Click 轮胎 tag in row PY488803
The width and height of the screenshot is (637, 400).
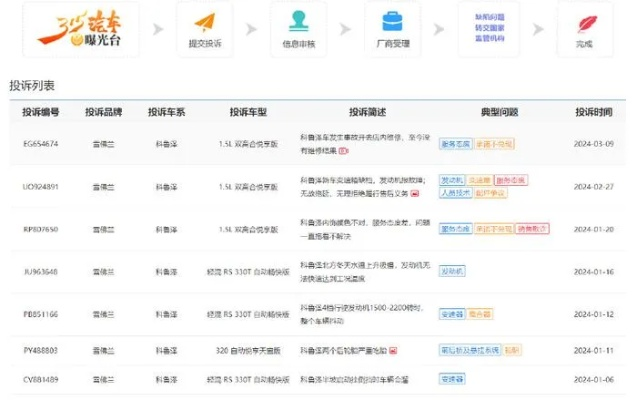click(512, 350)
